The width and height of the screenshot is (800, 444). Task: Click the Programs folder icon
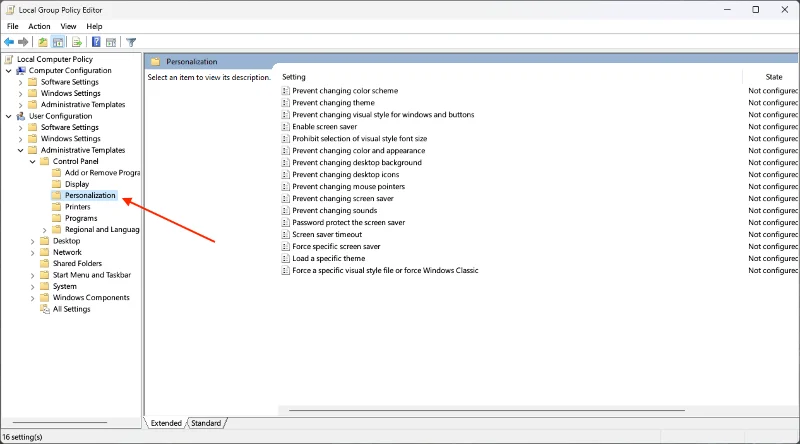57,218
